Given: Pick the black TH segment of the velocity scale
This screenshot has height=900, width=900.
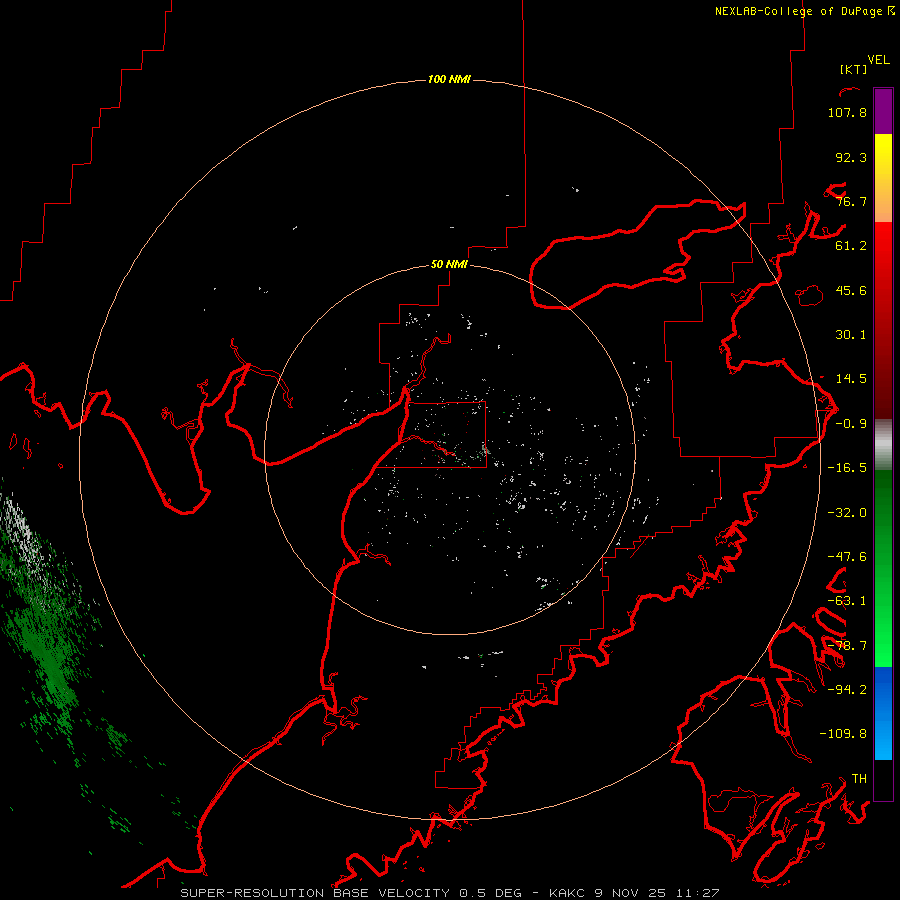Looking at the screenshot, I should click(883, 779).
